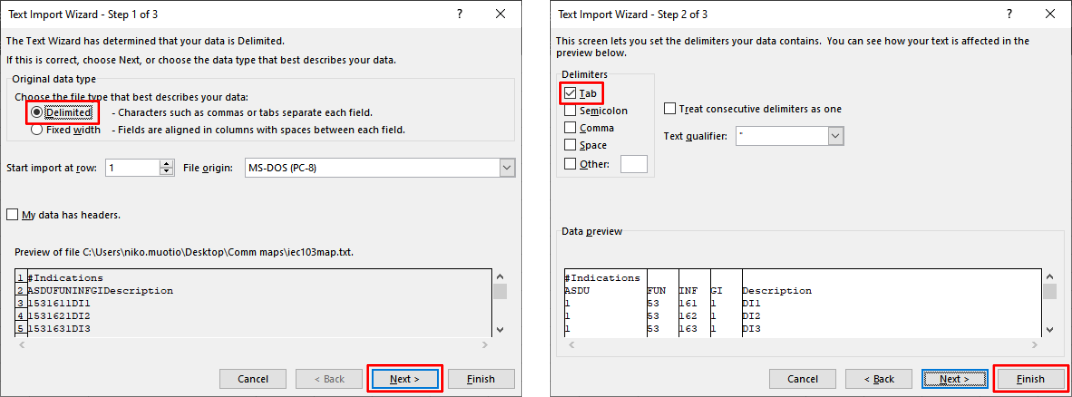The width and height of the screenshot is (1072, 397).
Task: Click the DI2 cell in Data preview
Action: [752, 316]
